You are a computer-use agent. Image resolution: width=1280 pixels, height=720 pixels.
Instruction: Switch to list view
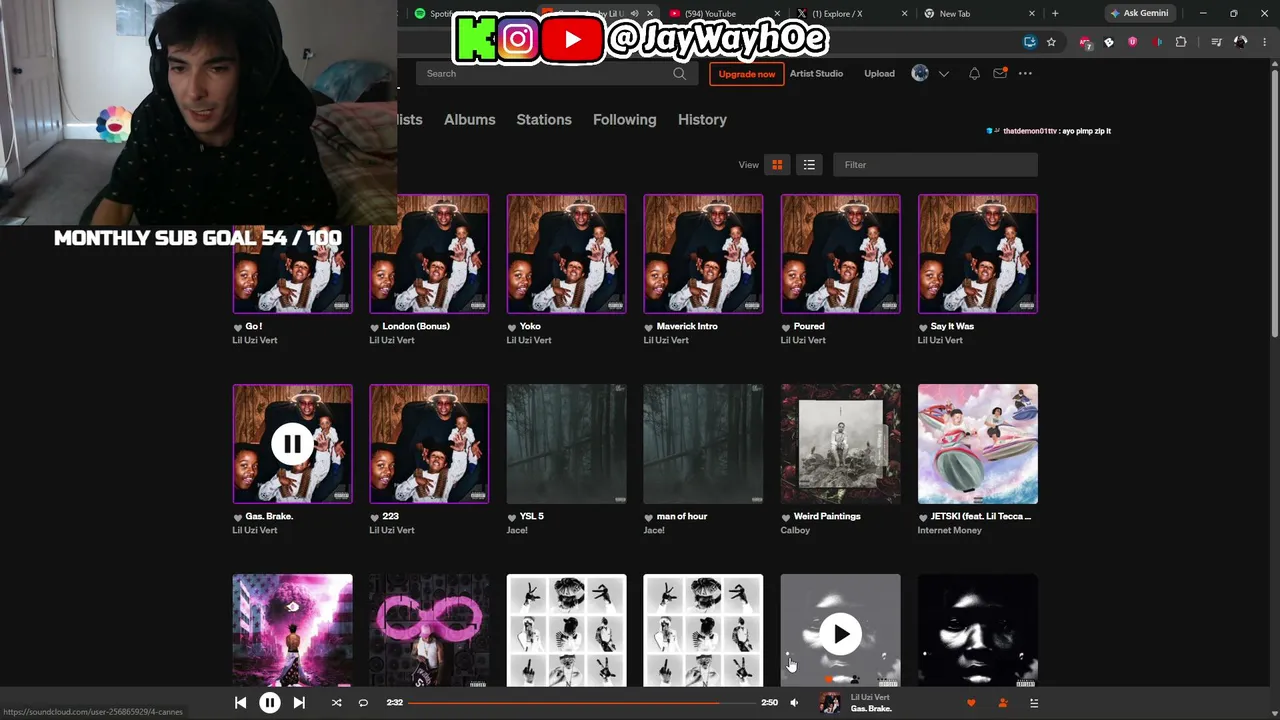coord(809,165)
